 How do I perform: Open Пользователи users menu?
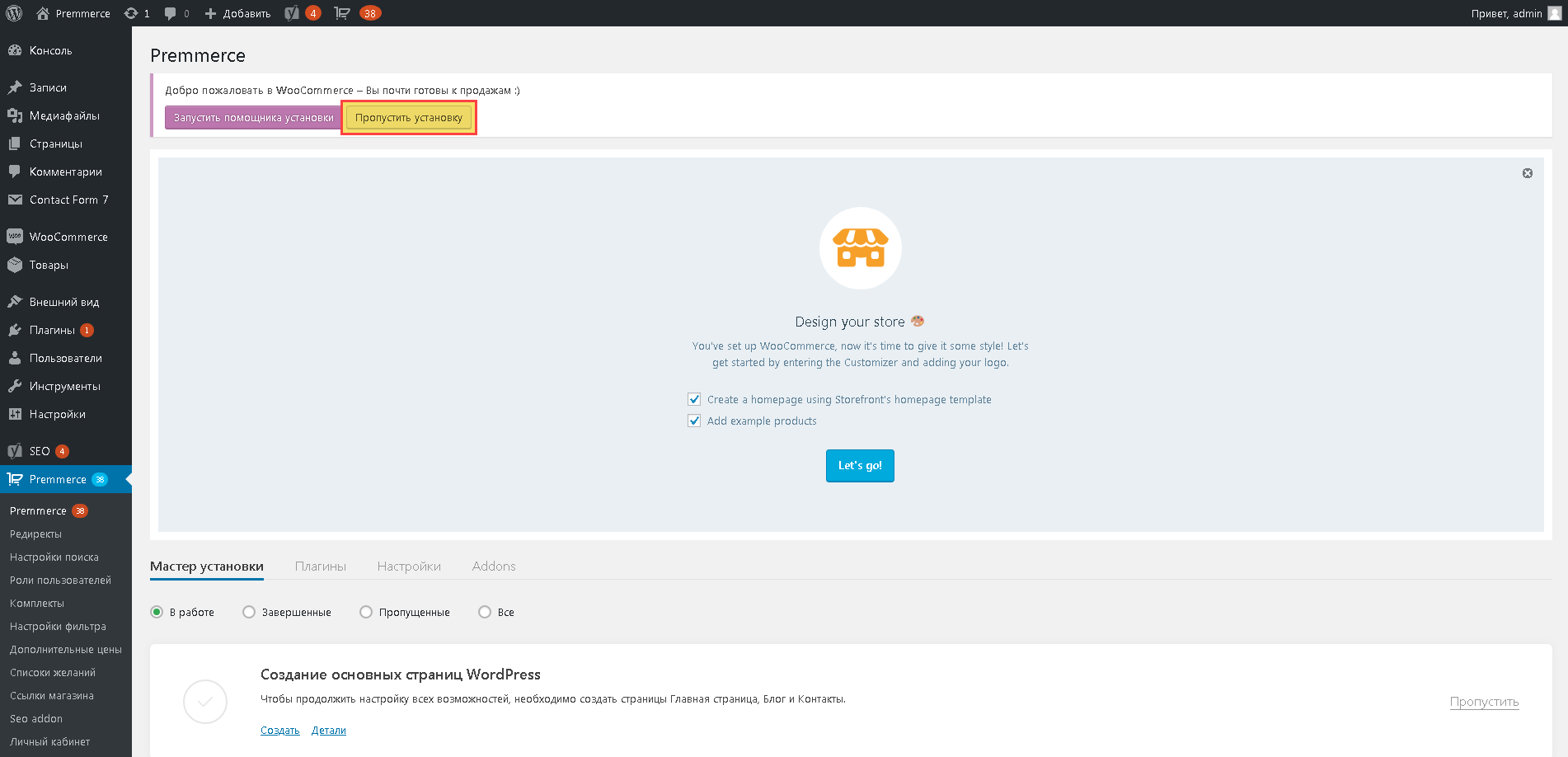pyautogui.click(x=66, y=358)
